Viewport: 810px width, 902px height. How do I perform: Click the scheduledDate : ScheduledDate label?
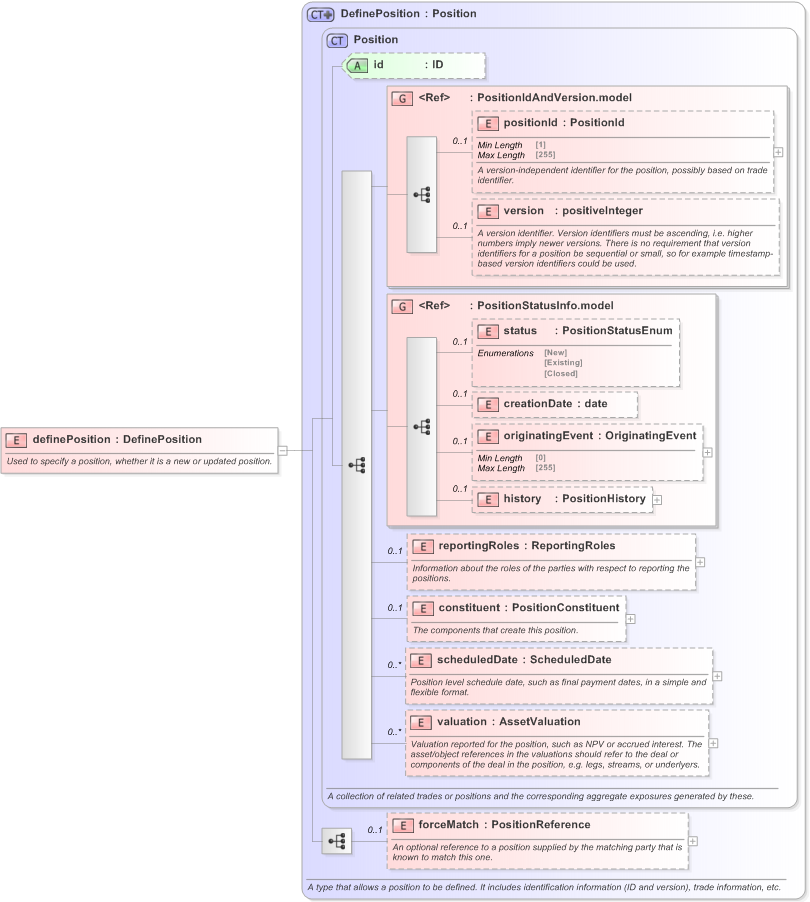click(x=524, y=660)
